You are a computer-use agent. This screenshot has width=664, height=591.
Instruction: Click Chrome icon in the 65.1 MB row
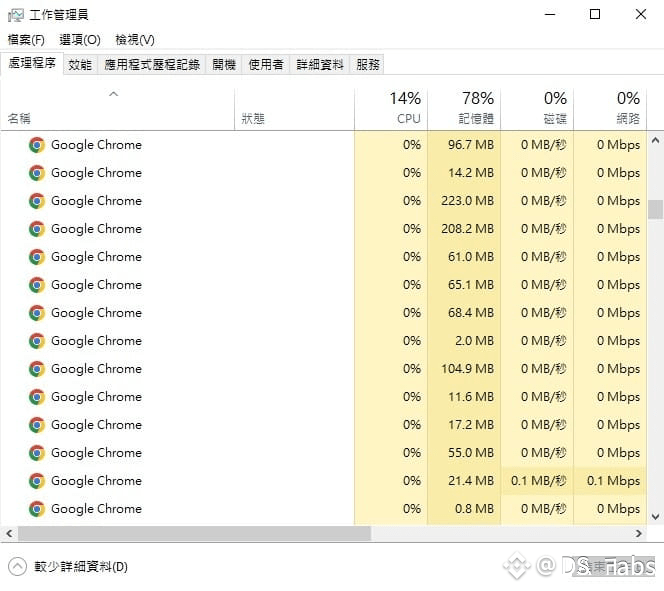point(37,284)
